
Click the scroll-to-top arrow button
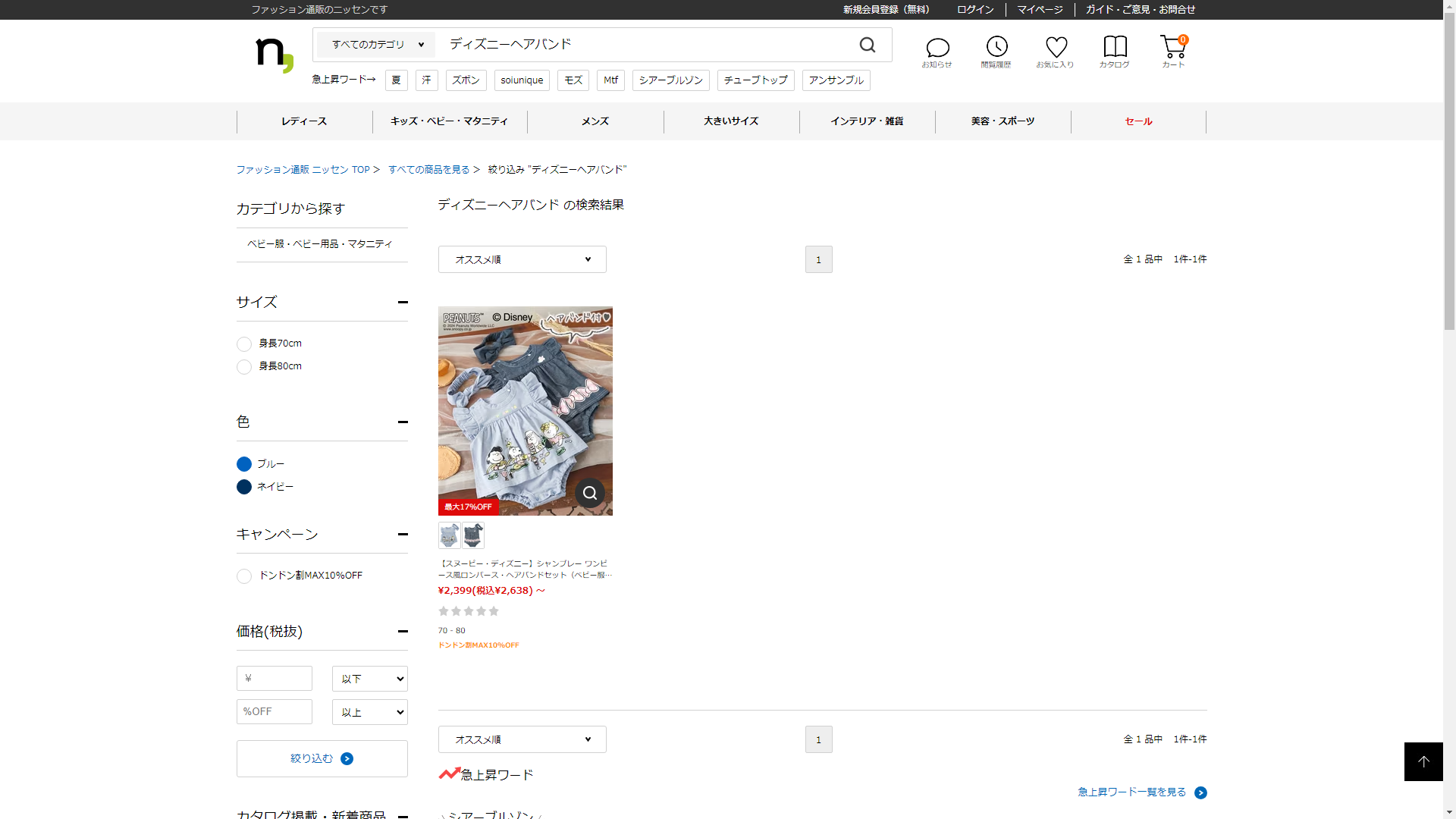pos(1423,761)
